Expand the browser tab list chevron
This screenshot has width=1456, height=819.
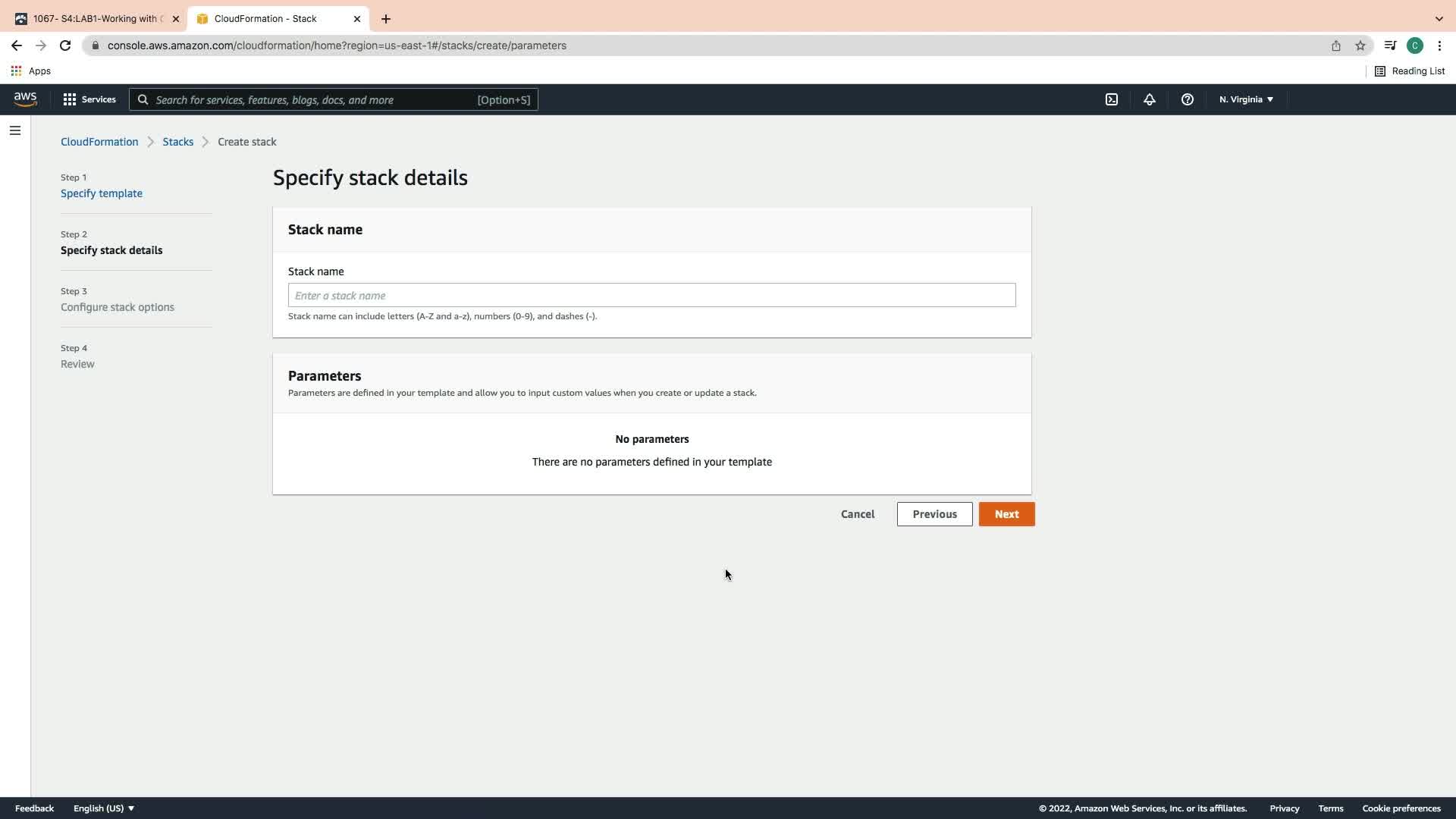pos(1439,18)
